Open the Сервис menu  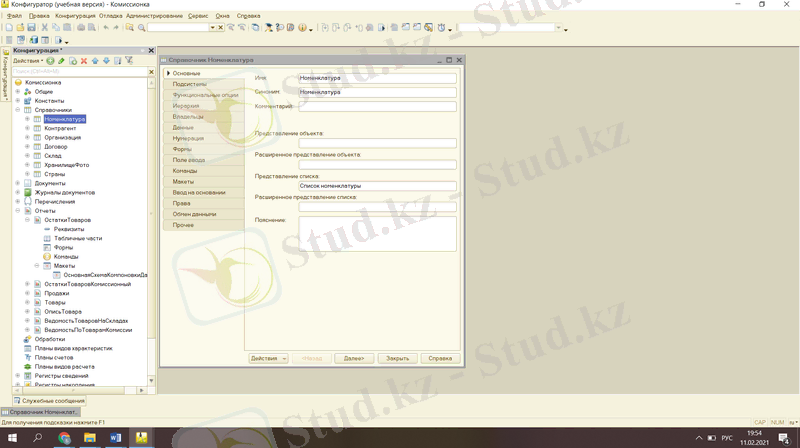coord(198,16)
